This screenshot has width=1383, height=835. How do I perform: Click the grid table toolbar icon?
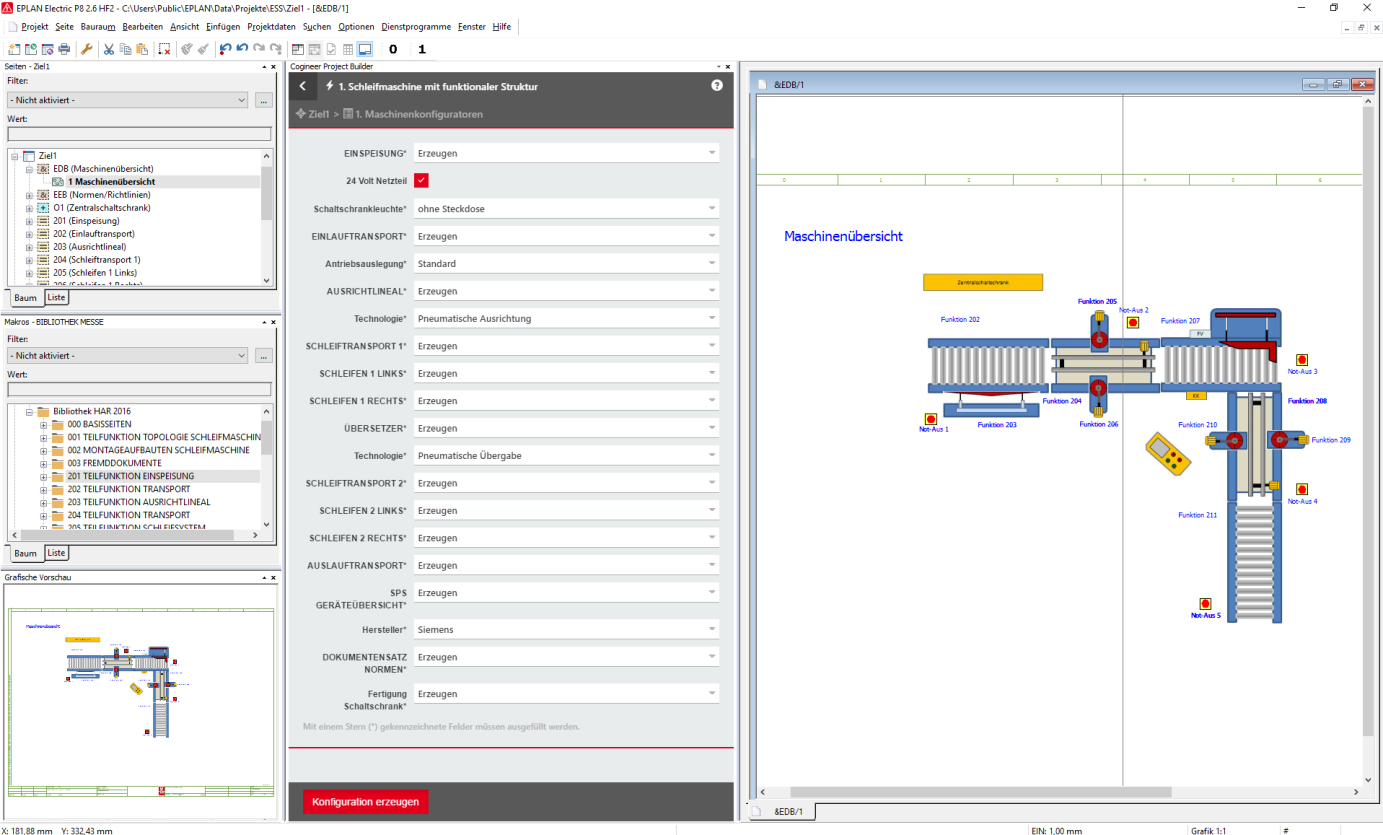click(x=348, y=49)
